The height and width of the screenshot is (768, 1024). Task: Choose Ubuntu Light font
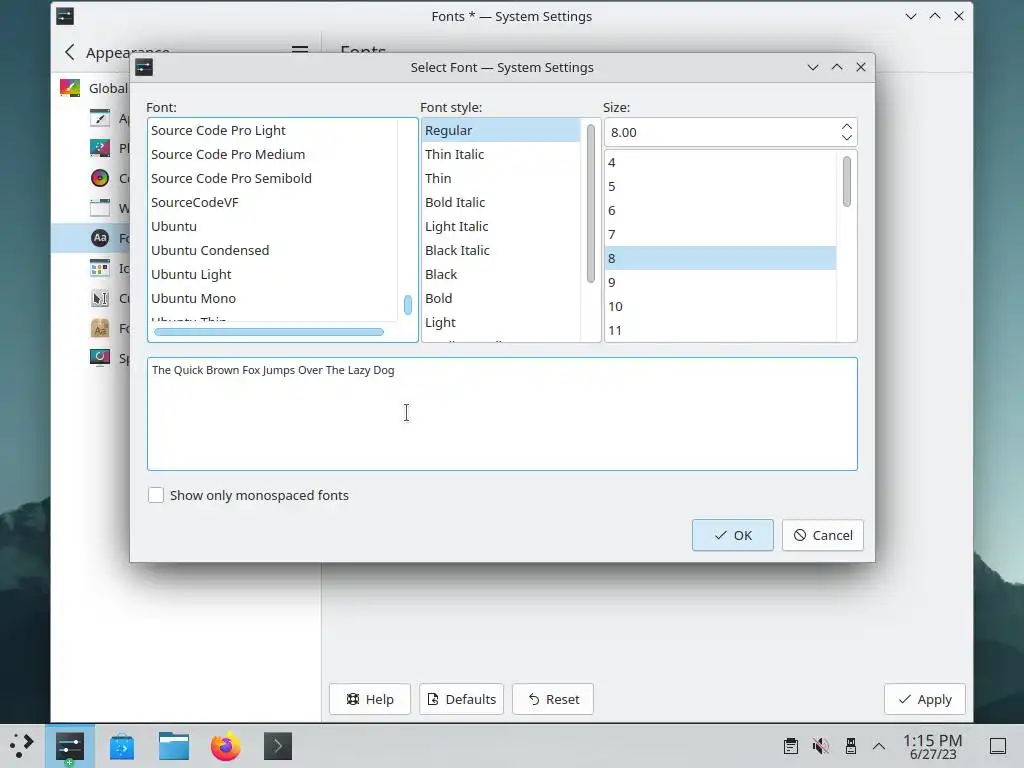(273, 274)
